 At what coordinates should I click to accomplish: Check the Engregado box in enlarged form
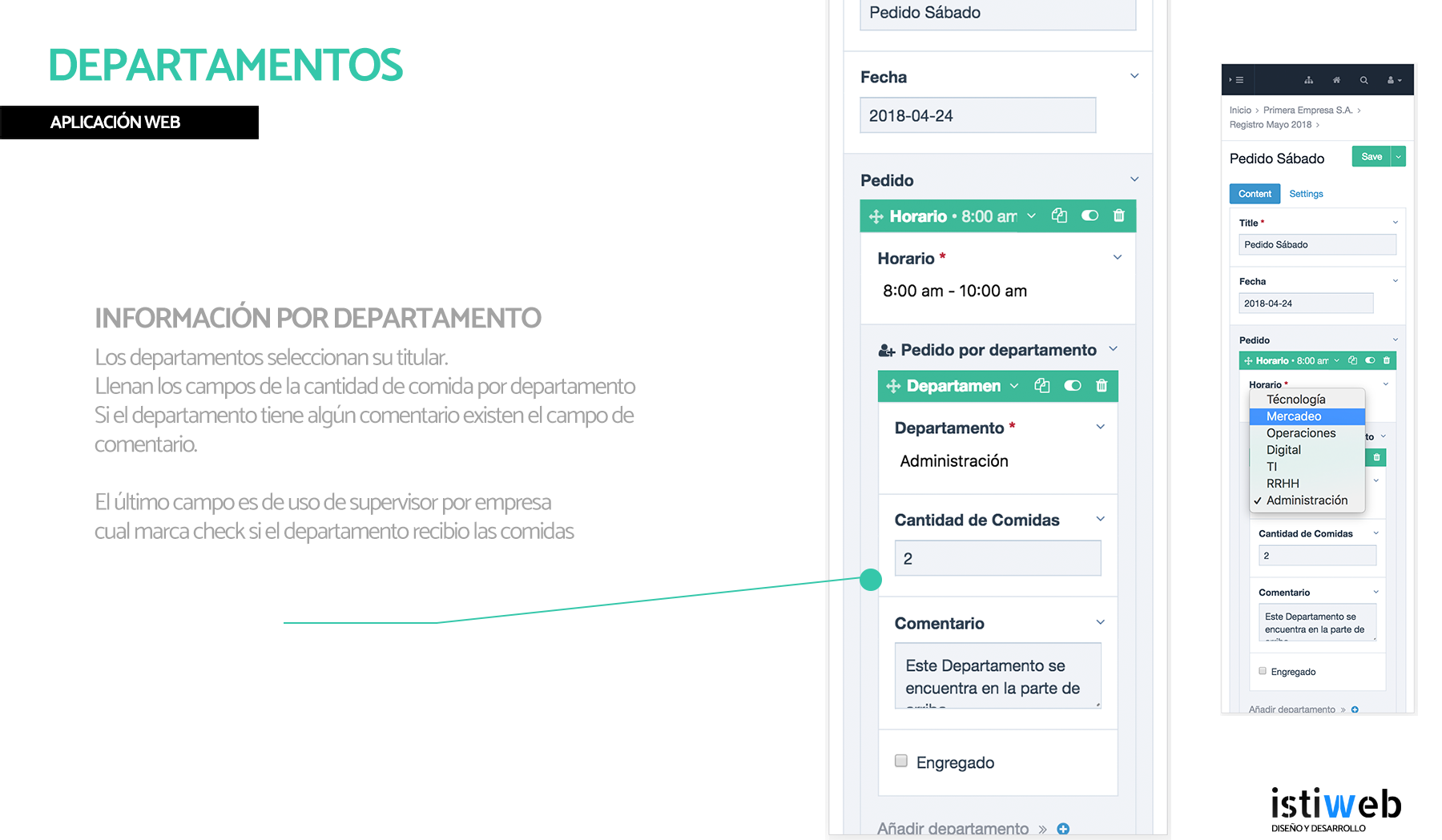click(901, 761)
